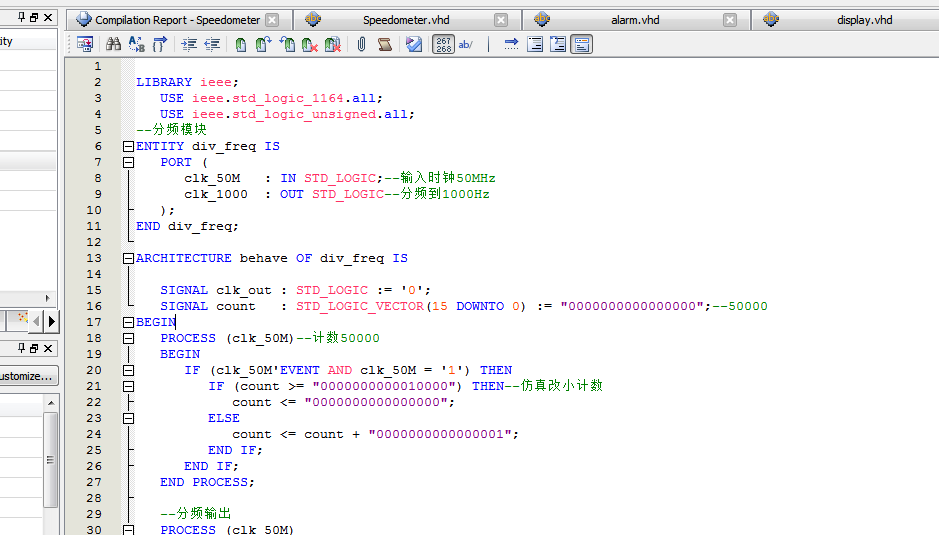Collapse the ENTITY div_freq block

pos(128,146)
